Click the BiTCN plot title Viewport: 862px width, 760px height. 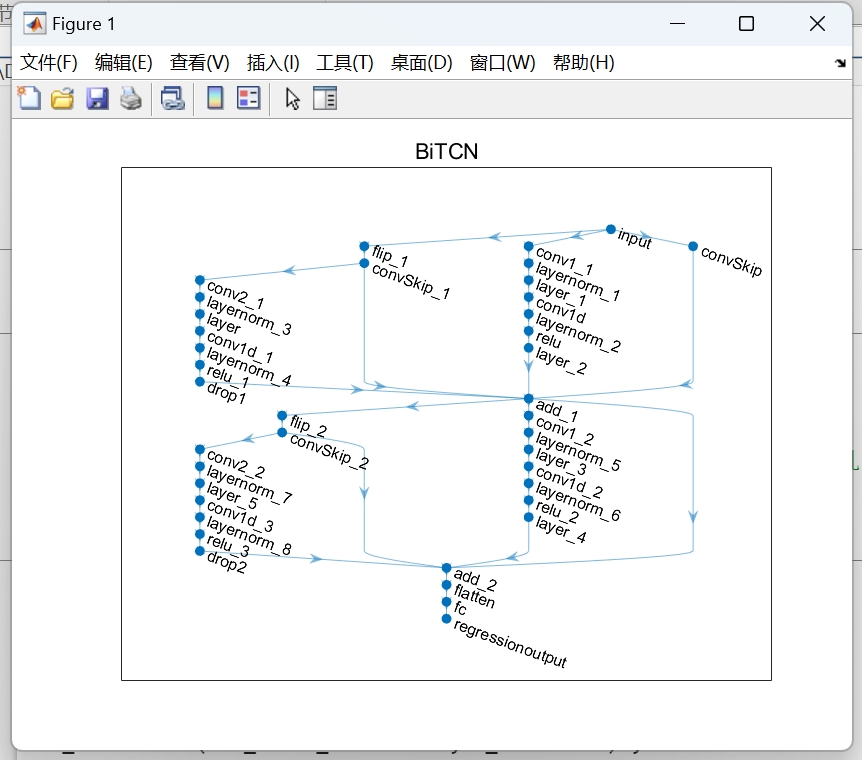pyautogui.click(x=446, y=151)
